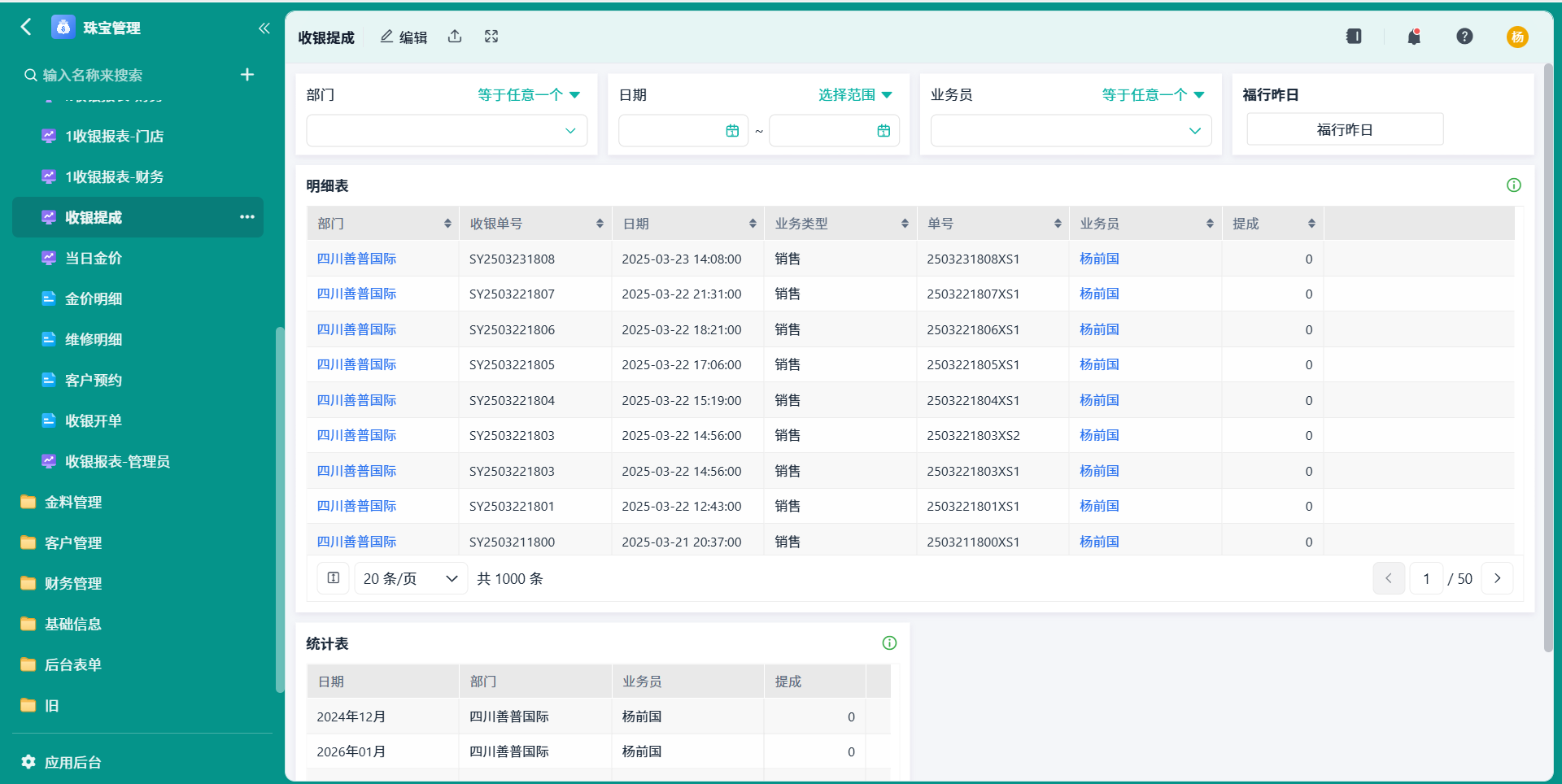Sort by 收银单号 column arrows

[x=600, y=224]
